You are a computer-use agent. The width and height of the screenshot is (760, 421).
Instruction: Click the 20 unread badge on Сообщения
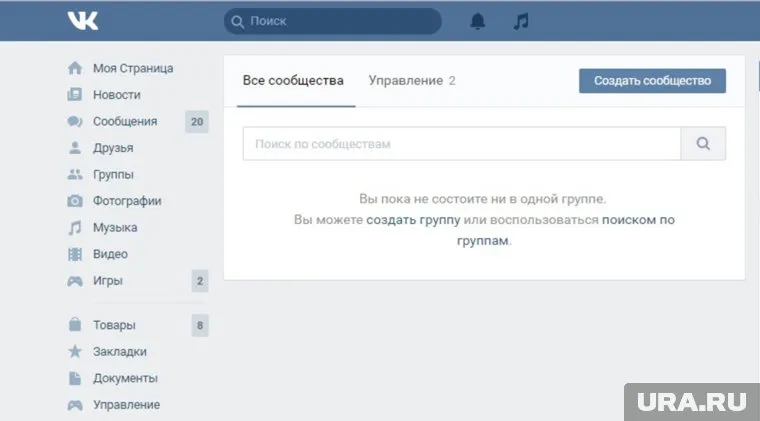pos(197,122)
